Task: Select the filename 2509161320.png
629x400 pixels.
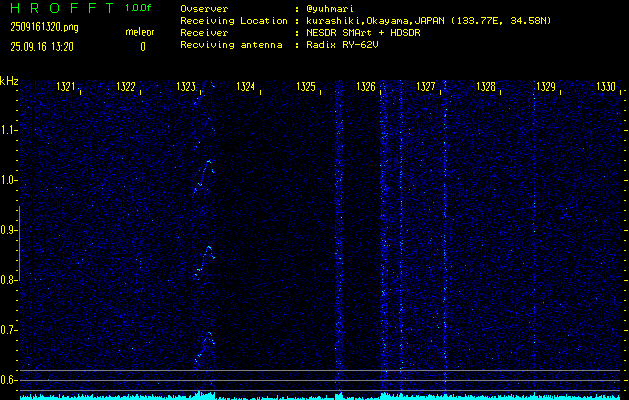Action: coord(44,27)
